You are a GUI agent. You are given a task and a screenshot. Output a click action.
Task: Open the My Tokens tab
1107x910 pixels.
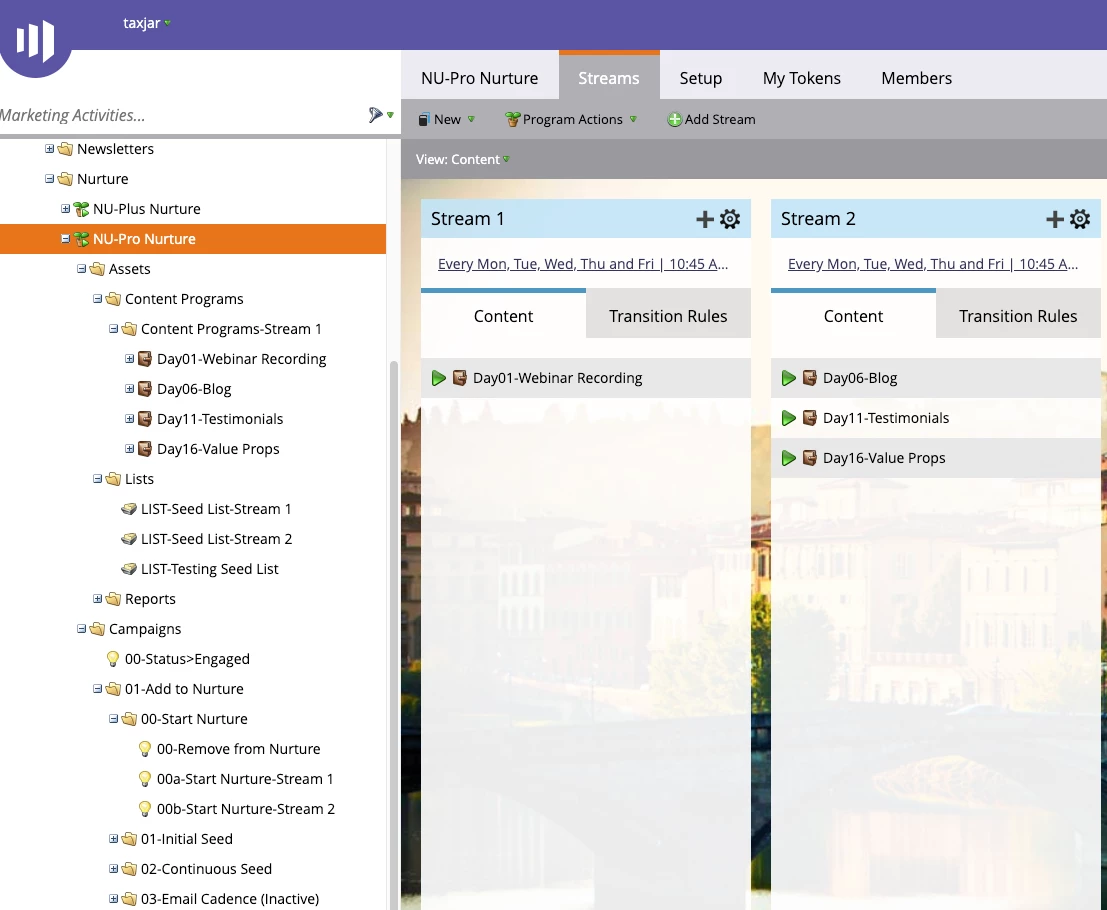(x=801, y=78)
